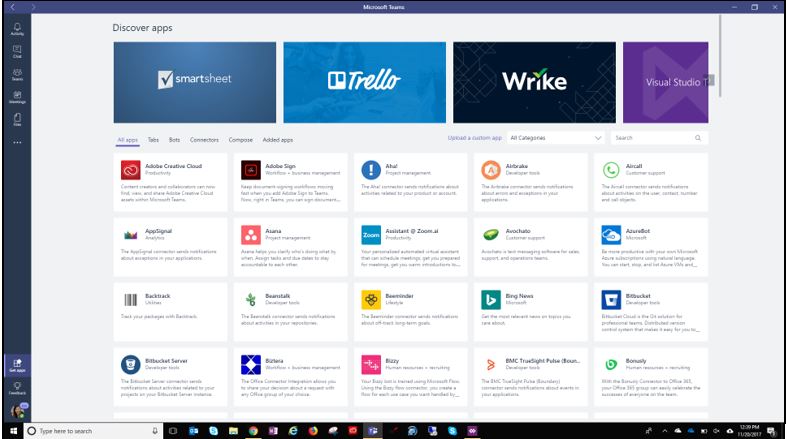787x439 pixels.
Task: Switch to the Tabs filter tab
Action: coord(153,140)
